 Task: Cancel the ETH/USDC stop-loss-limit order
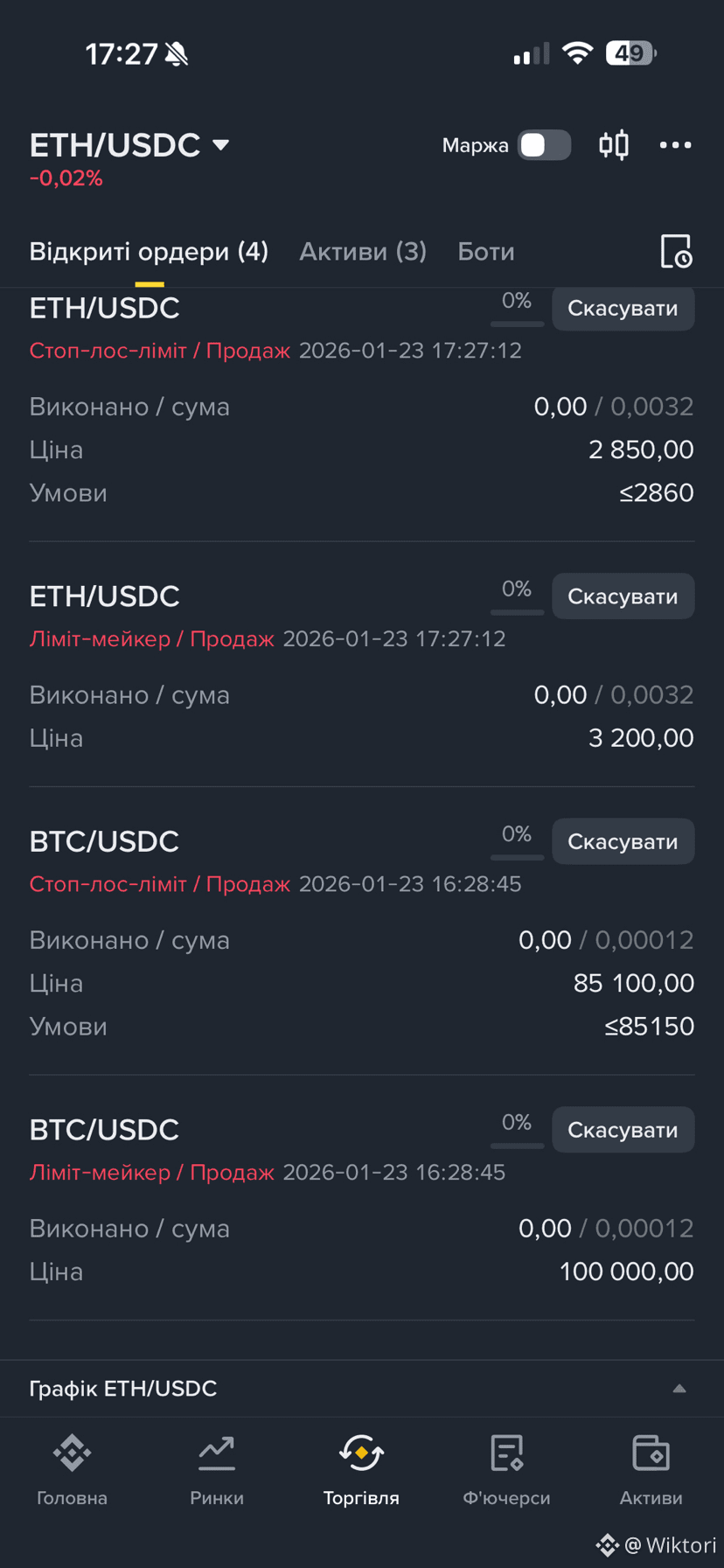point(623,309)
